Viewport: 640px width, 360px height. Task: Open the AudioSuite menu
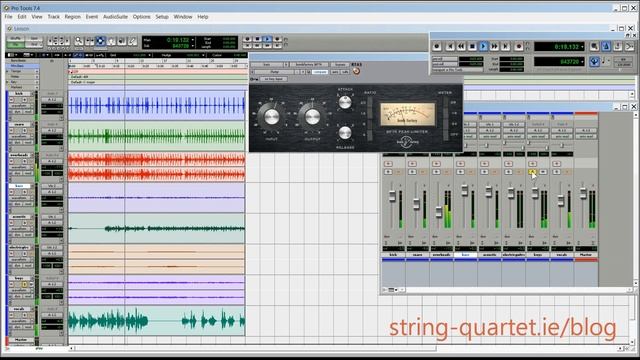click(116, 17)
